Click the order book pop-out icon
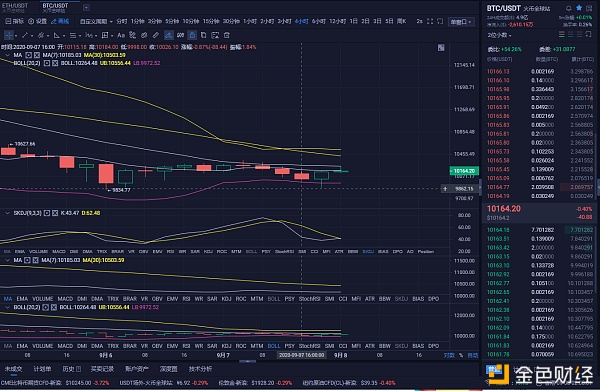Viewport: 600px width, 391px height. coord(588,35)
